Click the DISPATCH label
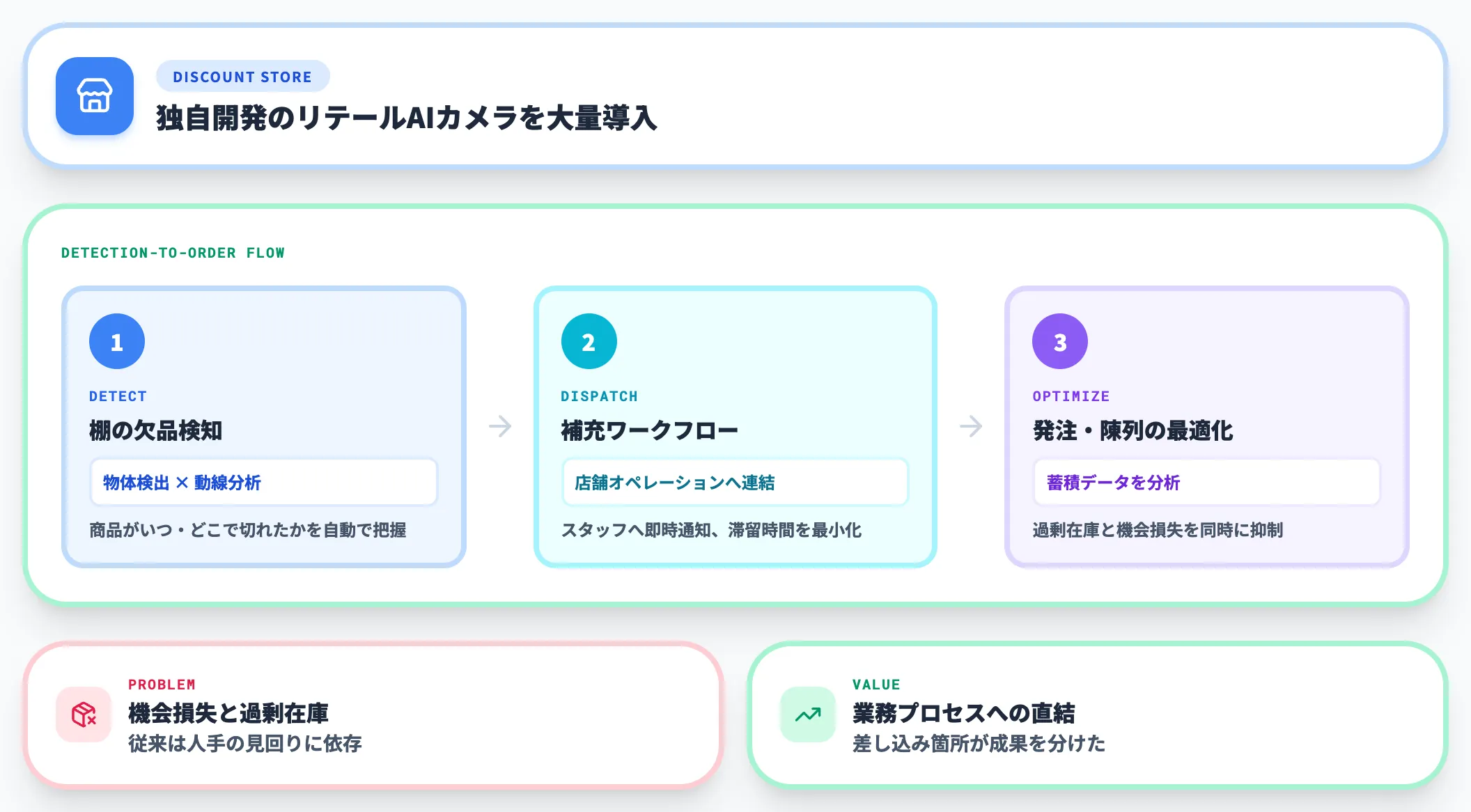Image resolution: width=1471 pixels, height=812 pixels. [599, 396]
